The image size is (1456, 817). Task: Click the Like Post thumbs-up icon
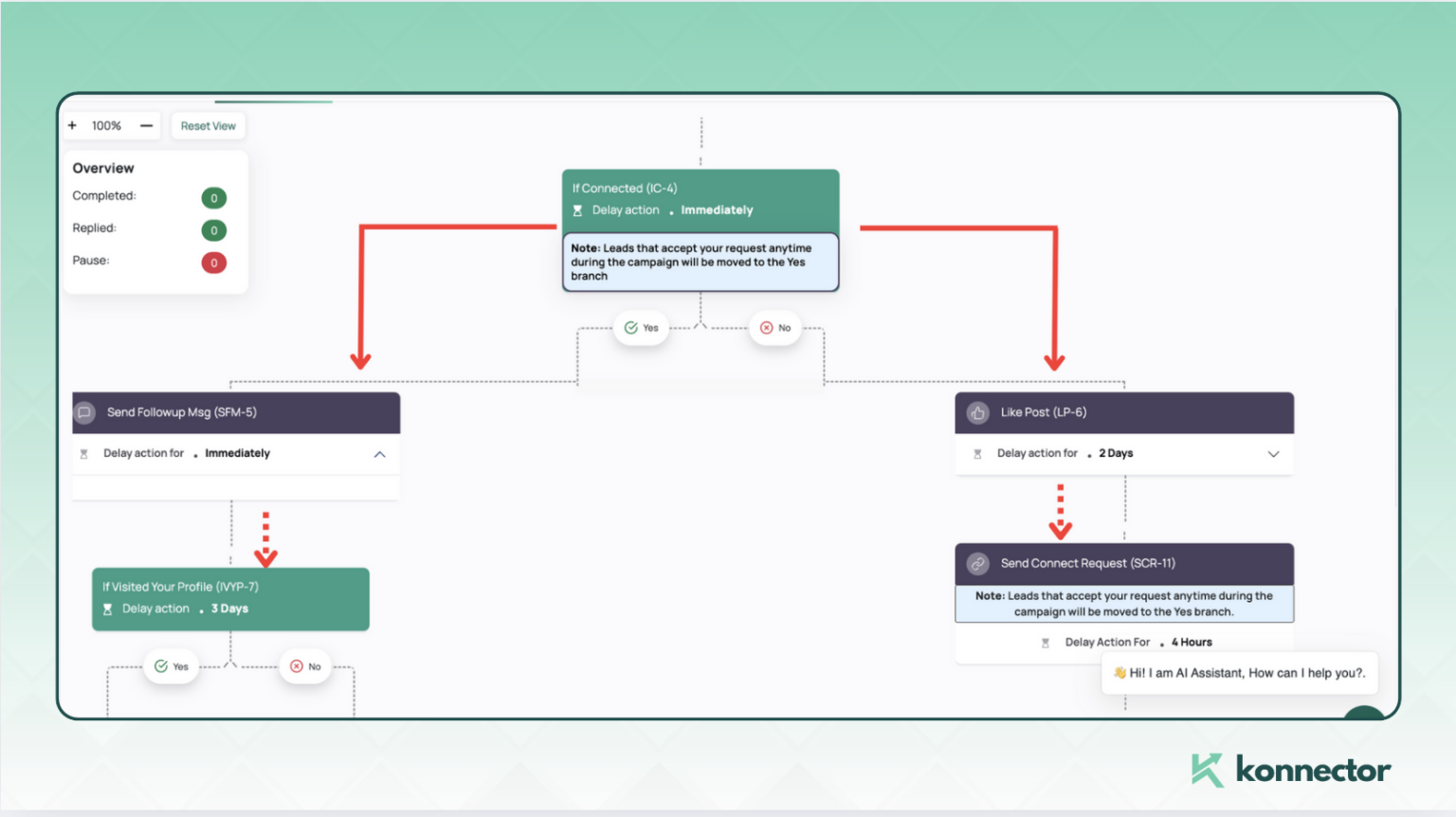tap(977, 412)
